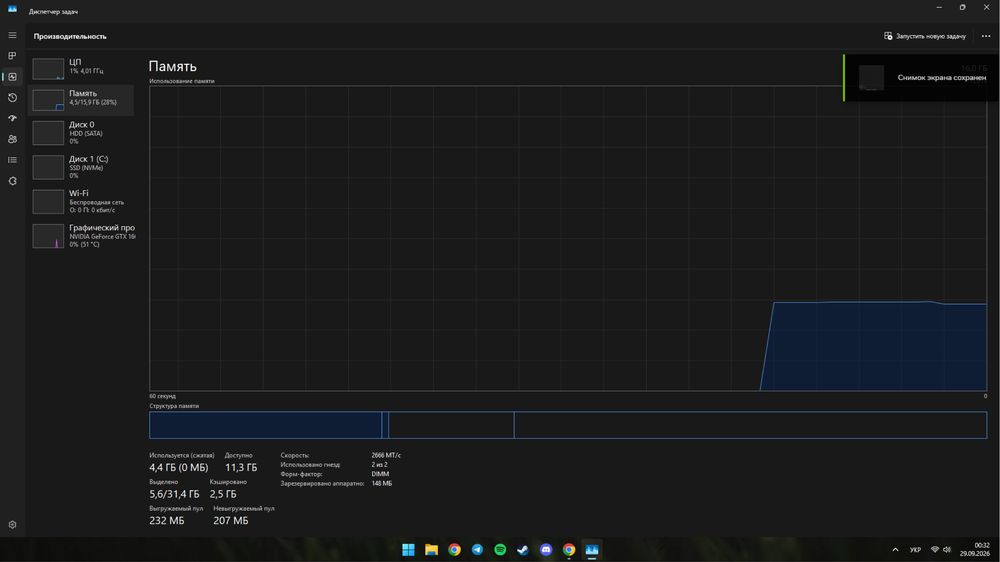Screen dimensions: 1000x562
Task: Click the 2666 МТ/с speed value
Action: click(386, 455)
